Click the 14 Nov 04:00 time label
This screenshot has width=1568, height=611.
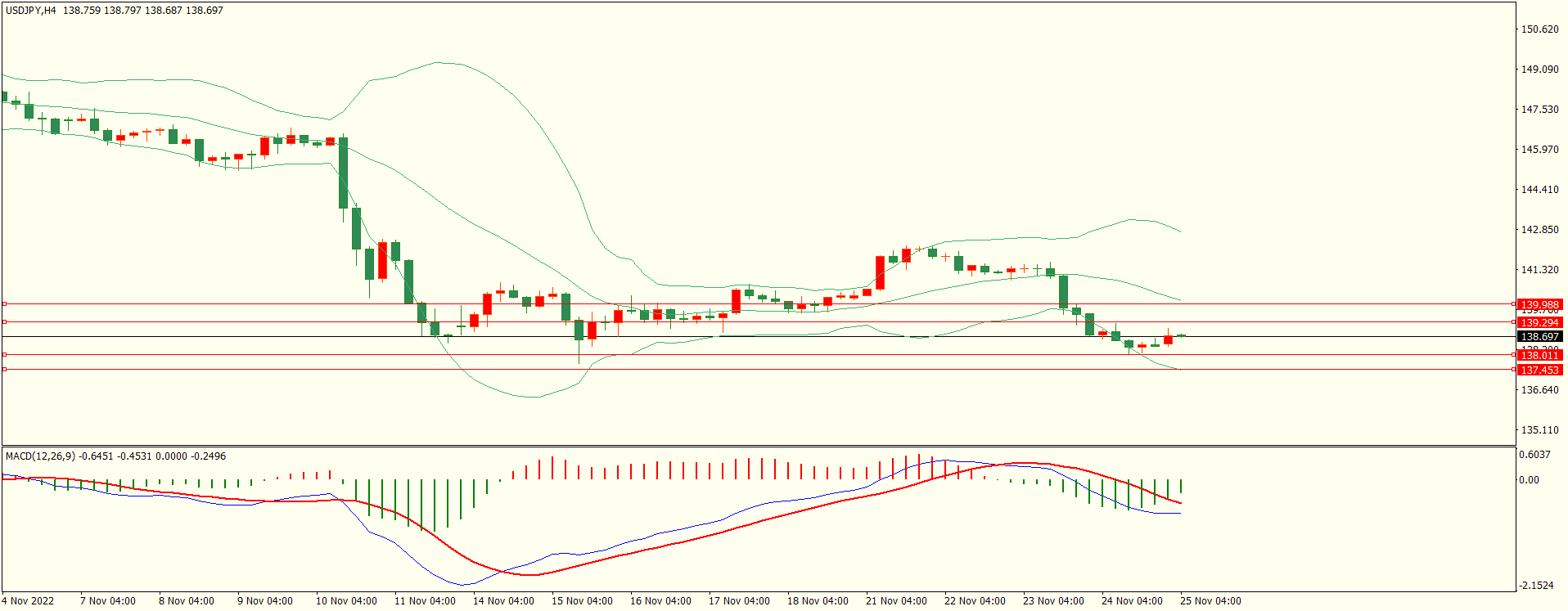(503, 601)
